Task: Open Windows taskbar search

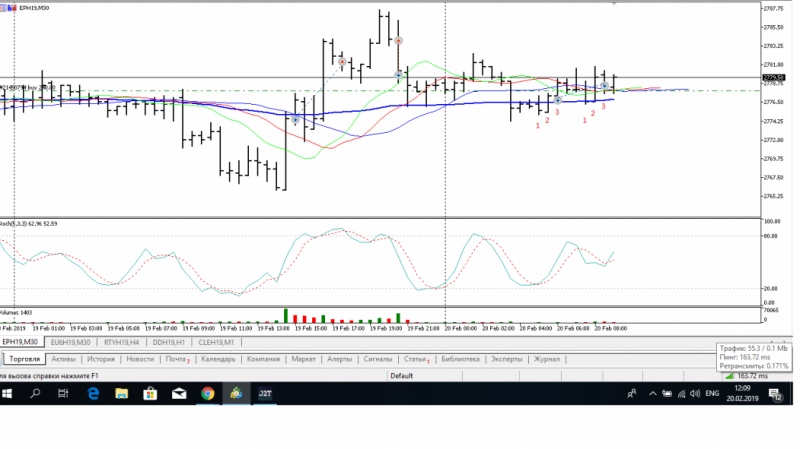Action: (x=35, y=393)
